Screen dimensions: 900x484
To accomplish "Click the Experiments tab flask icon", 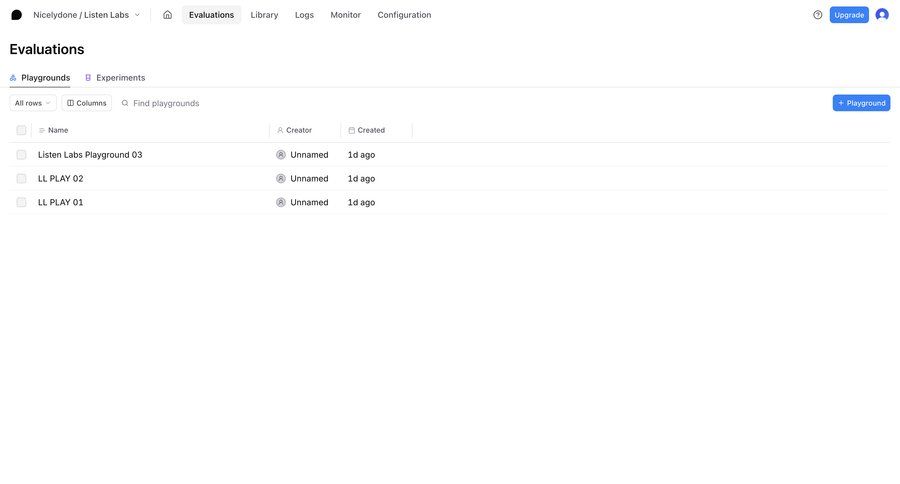I will coord(88,78).
